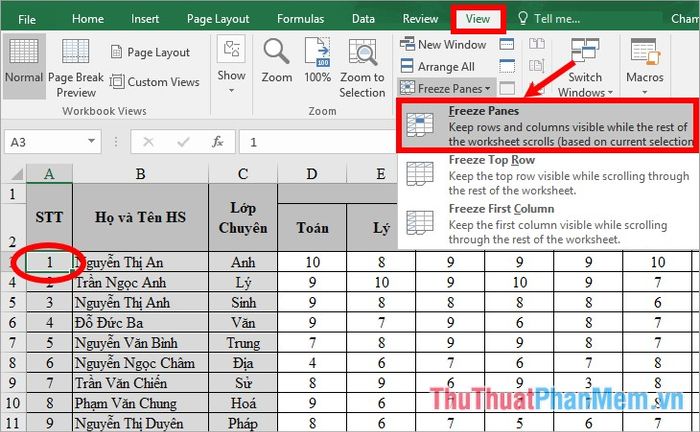700x432 pixels.
Task: Click header cell Họ và Tên HS
Action: click(140, 217)
